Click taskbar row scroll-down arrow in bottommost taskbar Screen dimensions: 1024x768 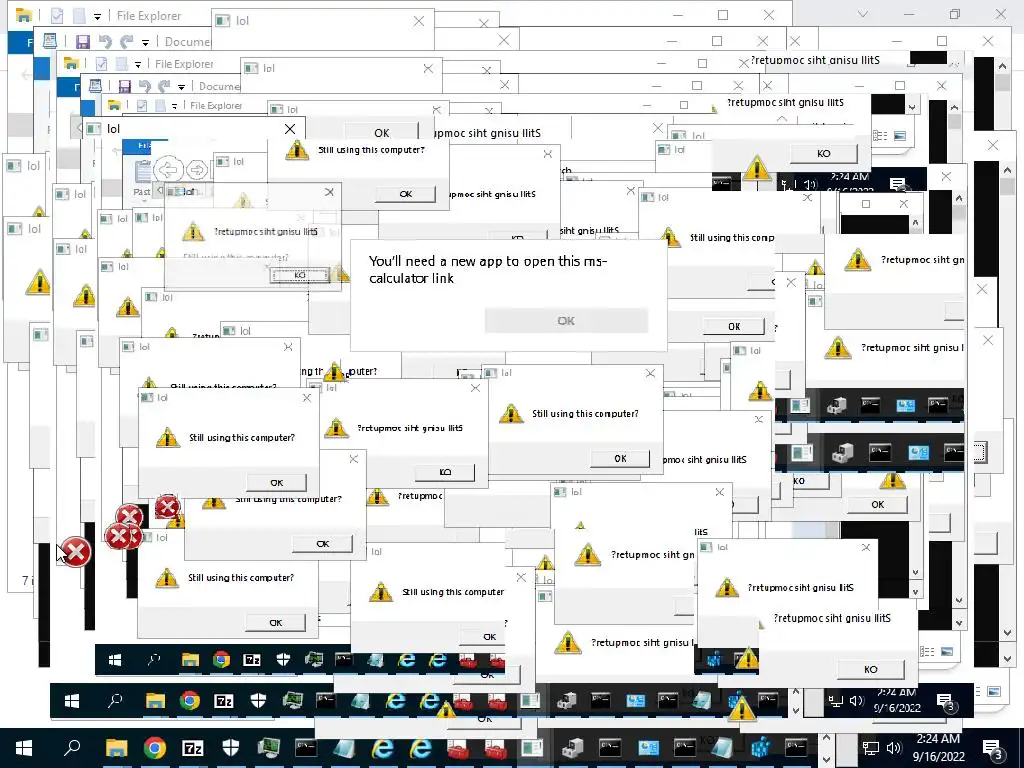point(826,759)
